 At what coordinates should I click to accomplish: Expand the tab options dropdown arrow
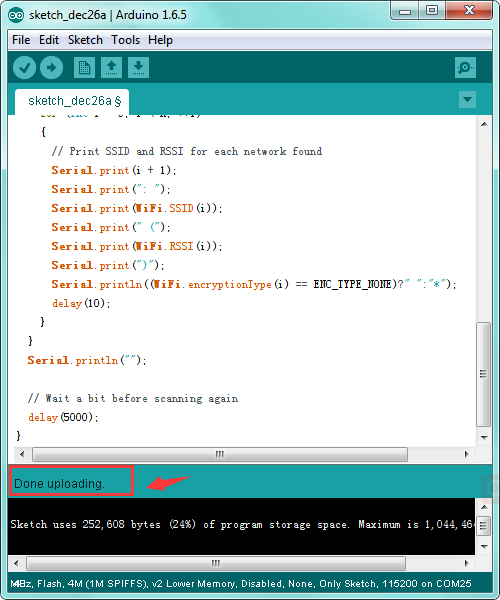[x=467, y=99]
